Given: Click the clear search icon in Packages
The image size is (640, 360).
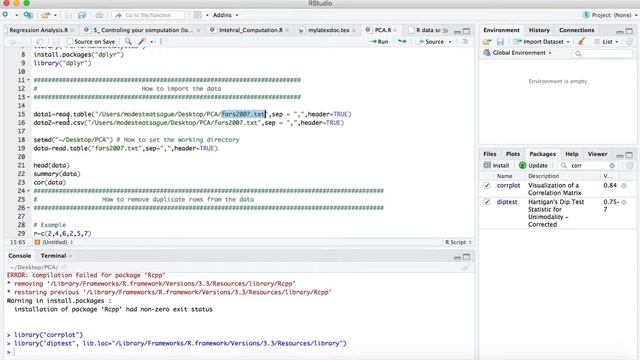Looking at the screenshot, I should point(612,165).
